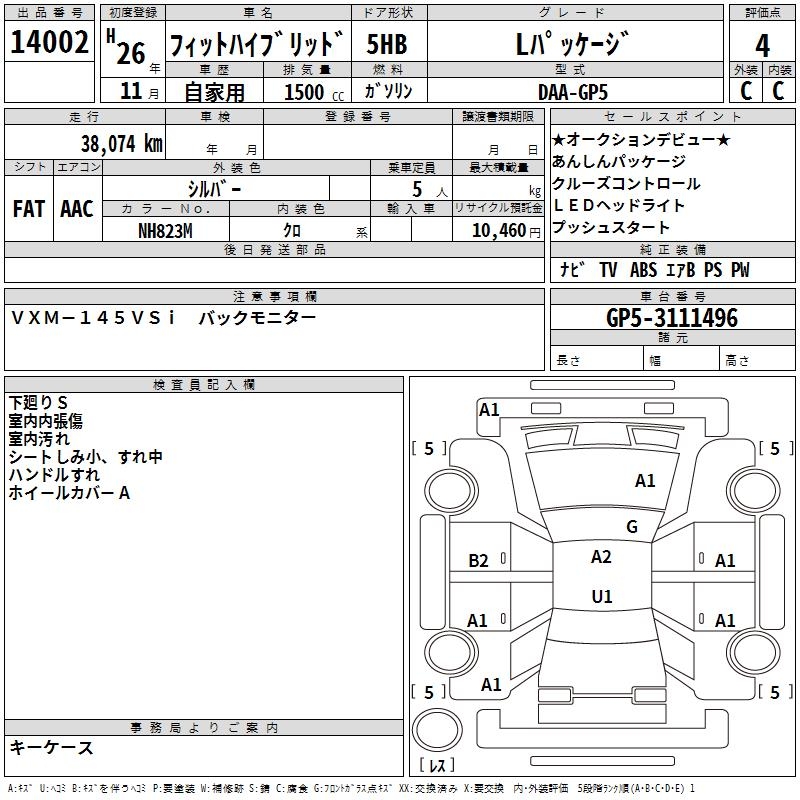Click the エアB airbag equipment item
Screen dimensions: 800x800
pyautogui.click(x=681, y=269)
